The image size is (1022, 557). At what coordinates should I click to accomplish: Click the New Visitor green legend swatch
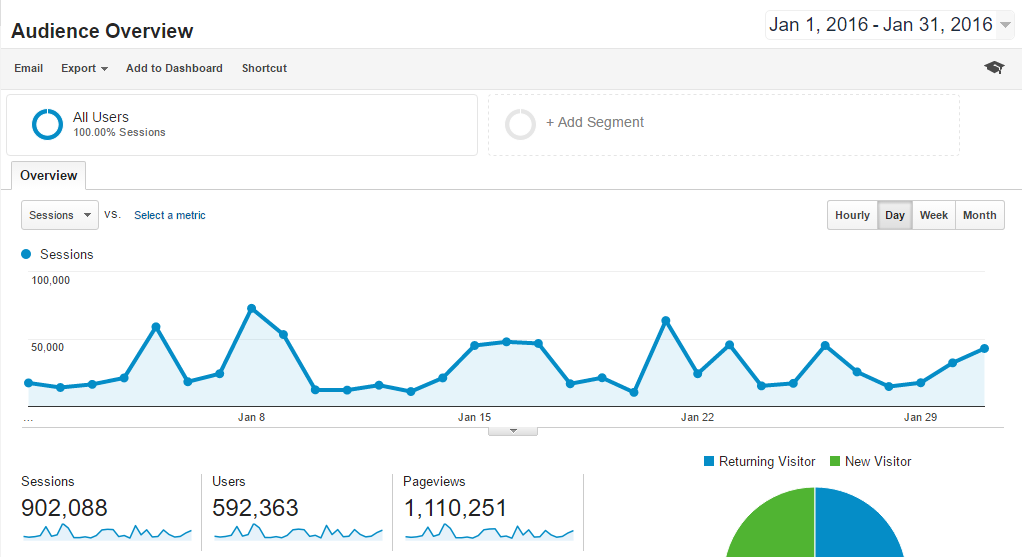pyautogui.click(x=835, y=461)
